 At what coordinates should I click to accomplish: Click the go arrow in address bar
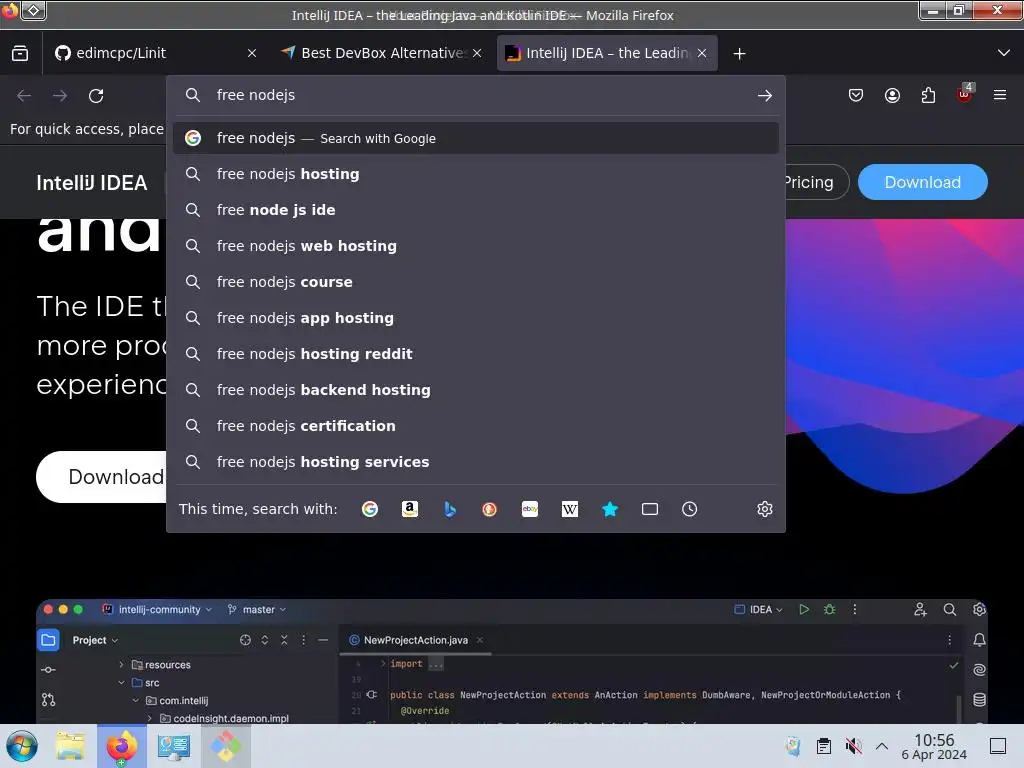(x=765, y=95)
